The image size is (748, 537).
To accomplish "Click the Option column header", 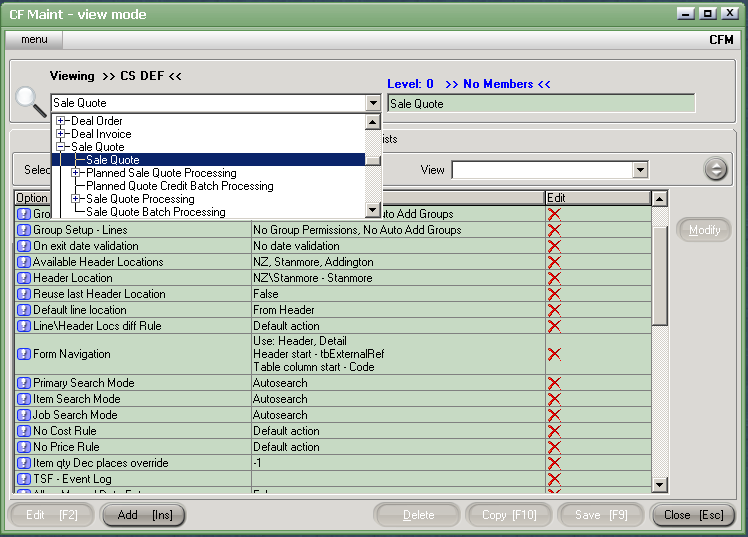I will pos(32,198).
